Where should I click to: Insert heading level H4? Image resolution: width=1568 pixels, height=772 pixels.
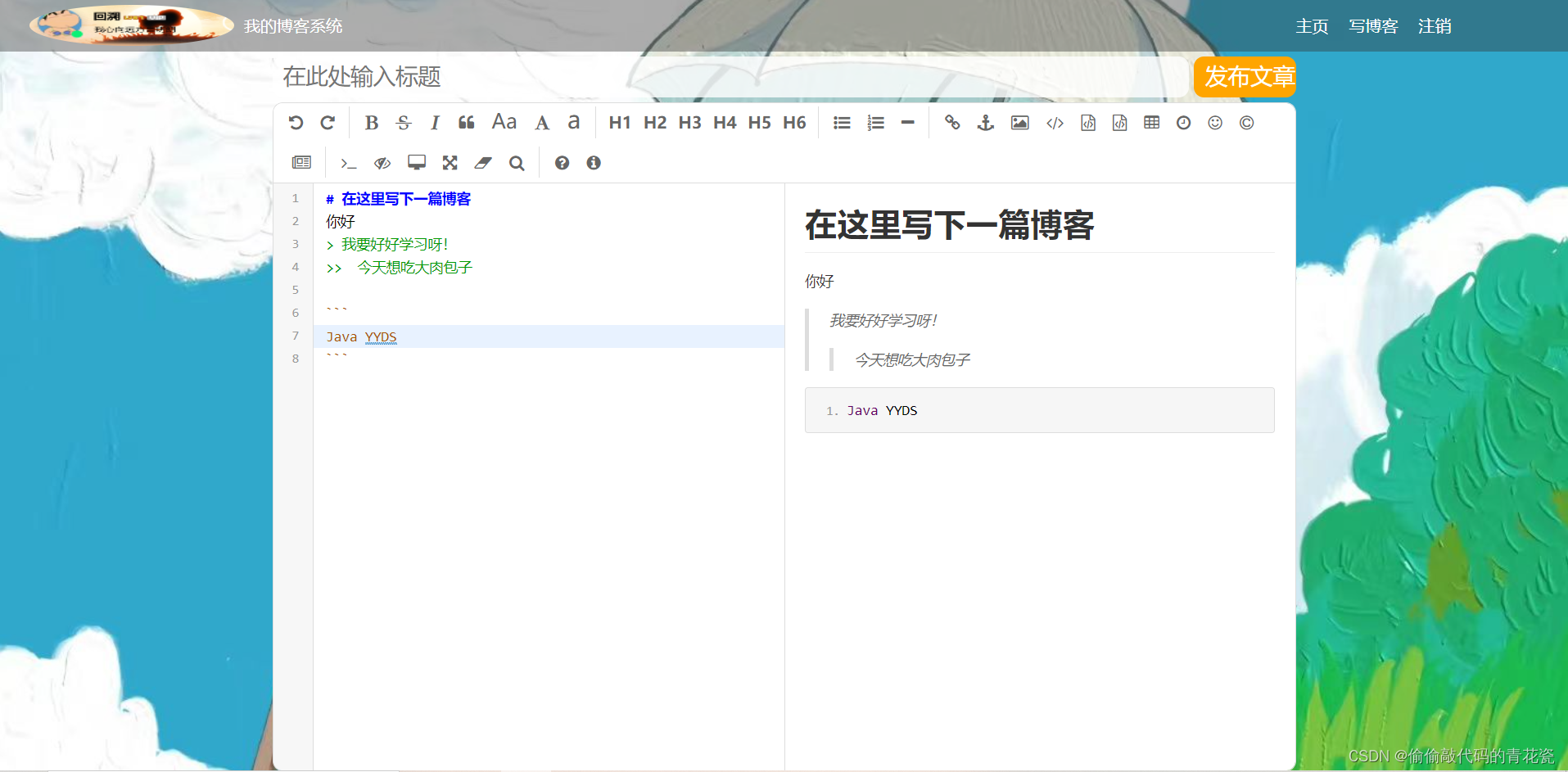pos(725,123)
